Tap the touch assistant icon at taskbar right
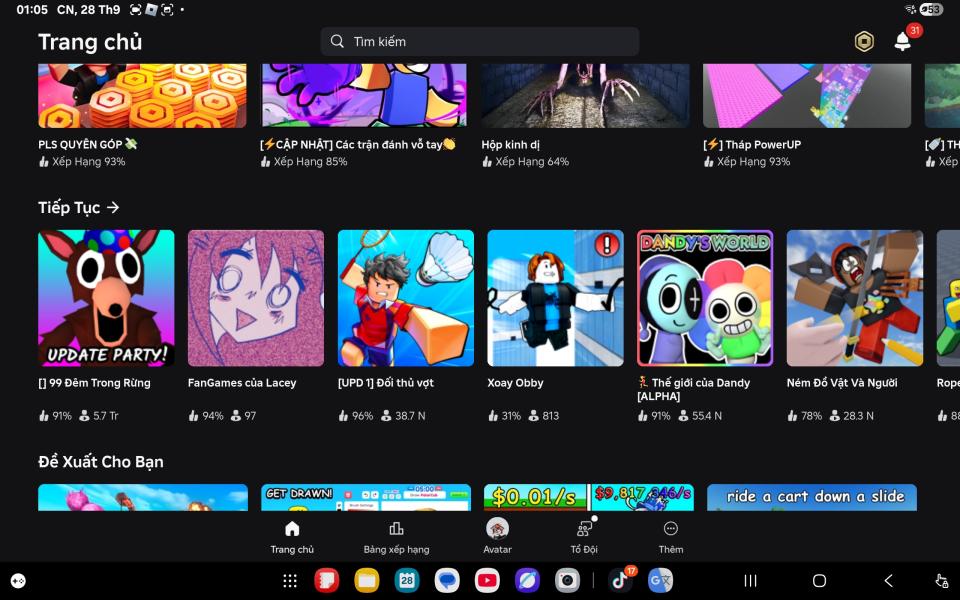This screenshot has height=600, width=960. 942,580
